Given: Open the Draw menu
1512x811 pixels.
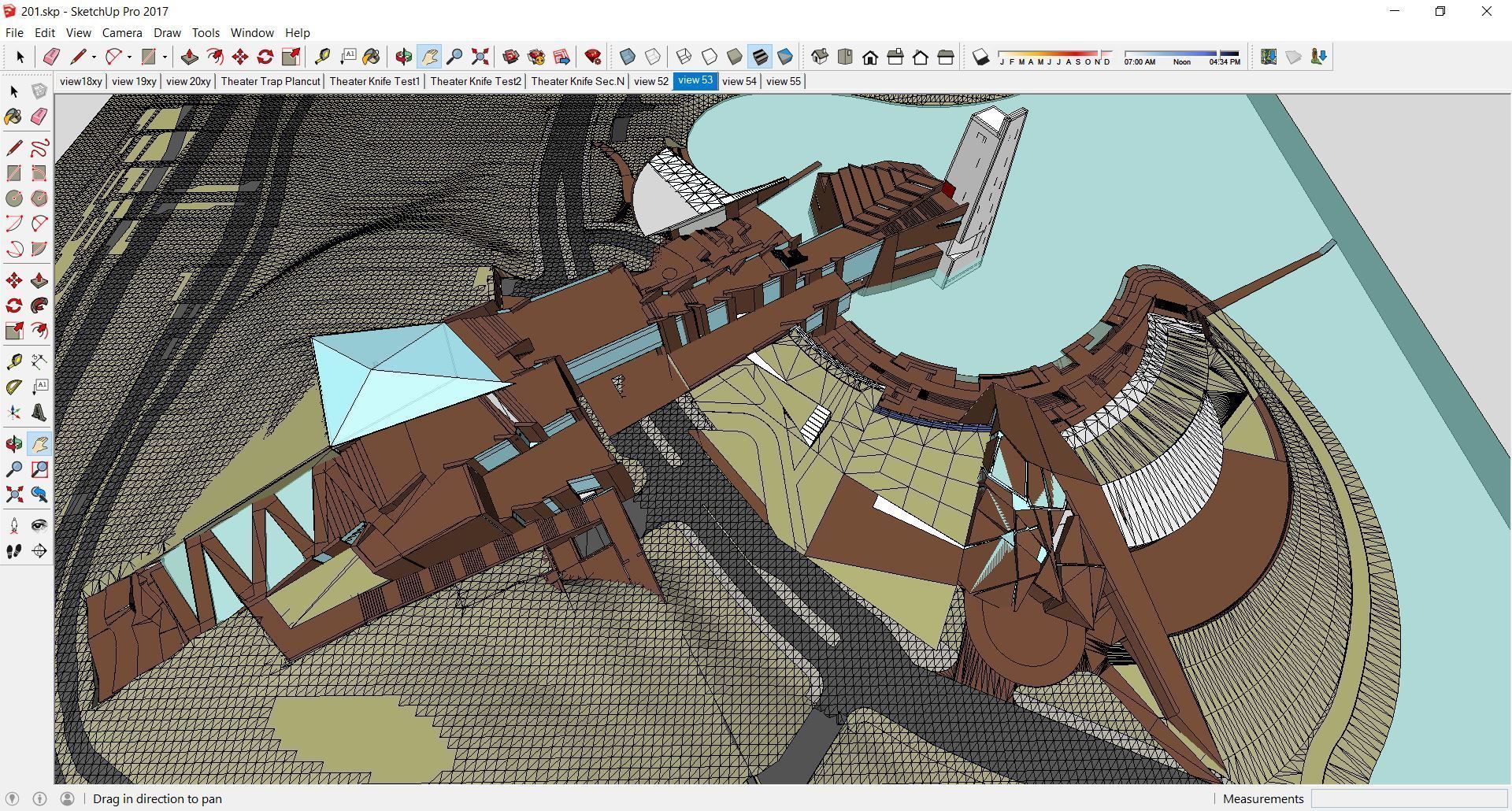Looking at the screenshot, I should pos(167,33).
